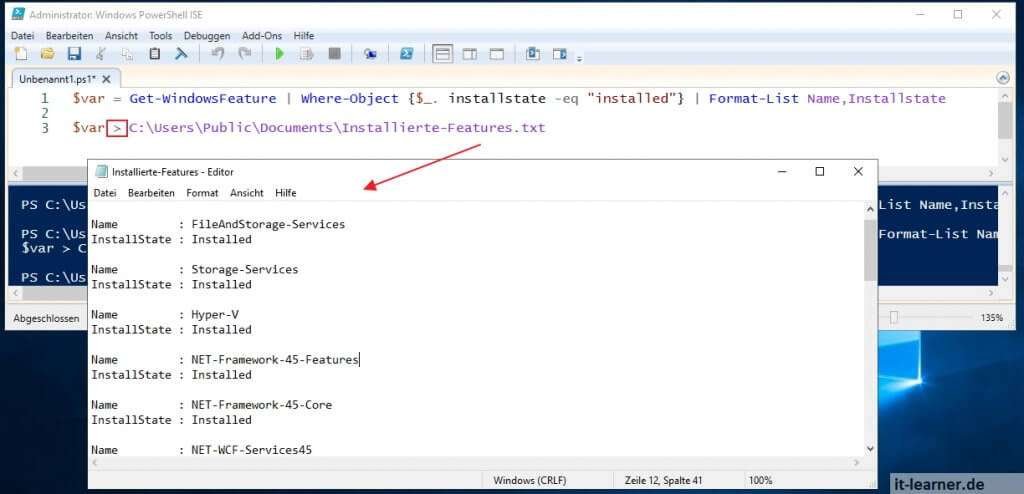Collapse the script pane with round chevron
This screenshot has width=1024, height=494.
click(x=1003, y=78)
